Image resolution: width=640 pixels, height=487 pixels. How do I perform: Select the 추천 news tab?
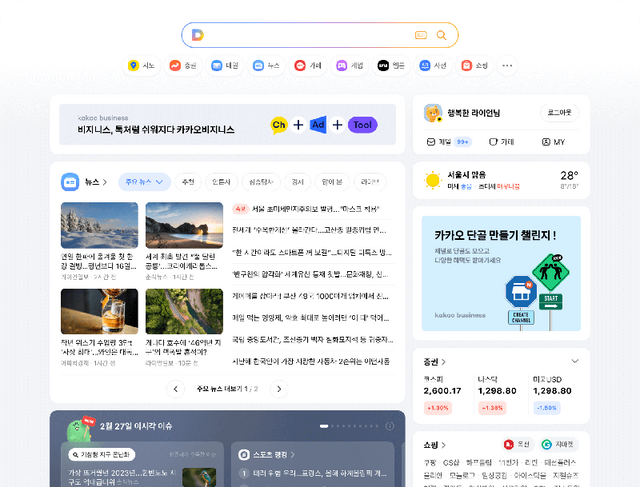pyautogui.click(x=187, y=182)
